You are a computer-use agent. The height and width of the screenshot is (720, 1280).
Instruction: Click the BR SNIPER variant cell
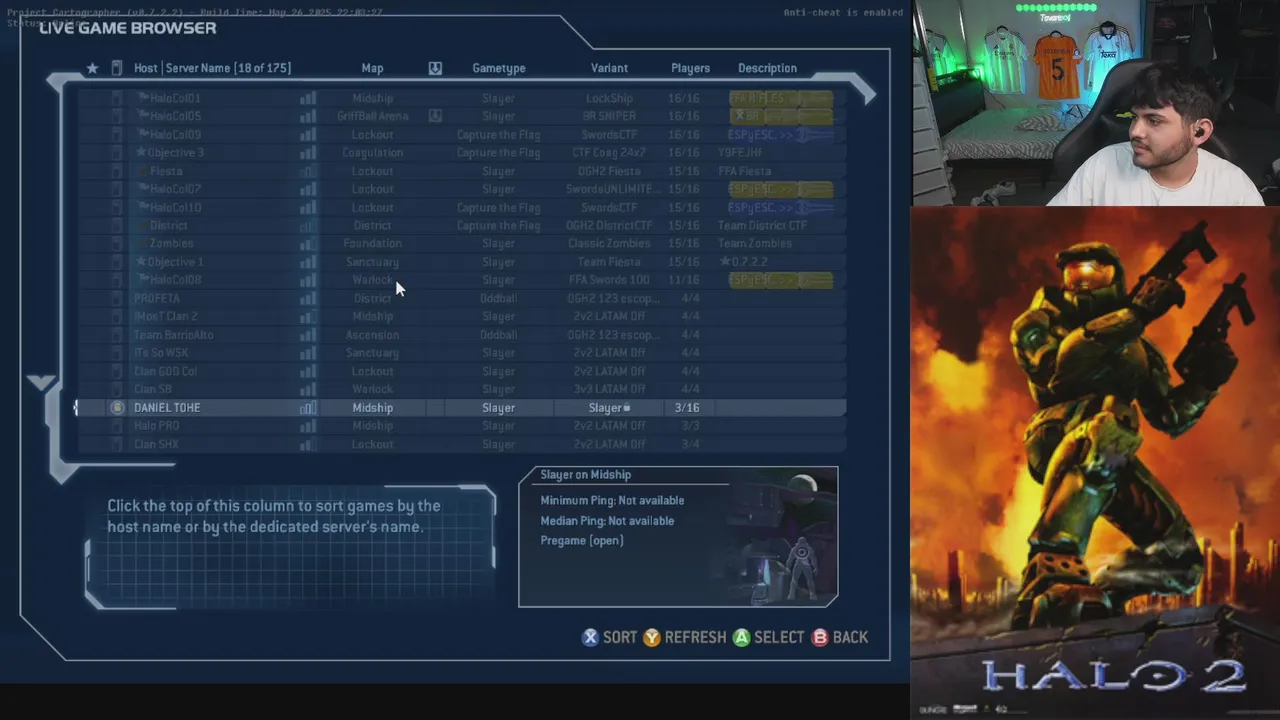pos(609,116)
